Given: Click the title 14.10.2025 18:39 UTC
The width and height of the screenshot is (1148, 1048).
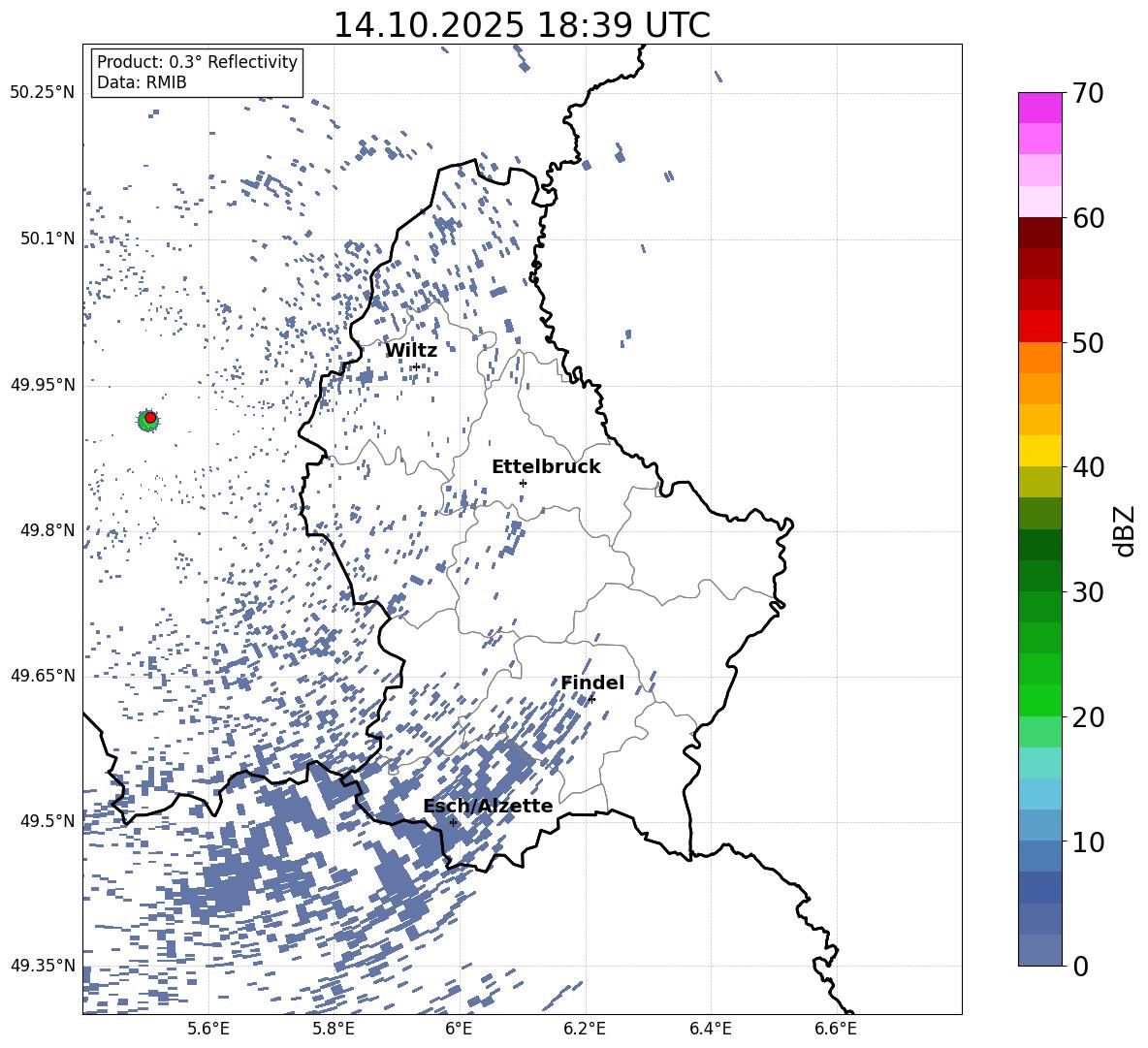Looking at the screenshot, I should (x=522, y=25).
